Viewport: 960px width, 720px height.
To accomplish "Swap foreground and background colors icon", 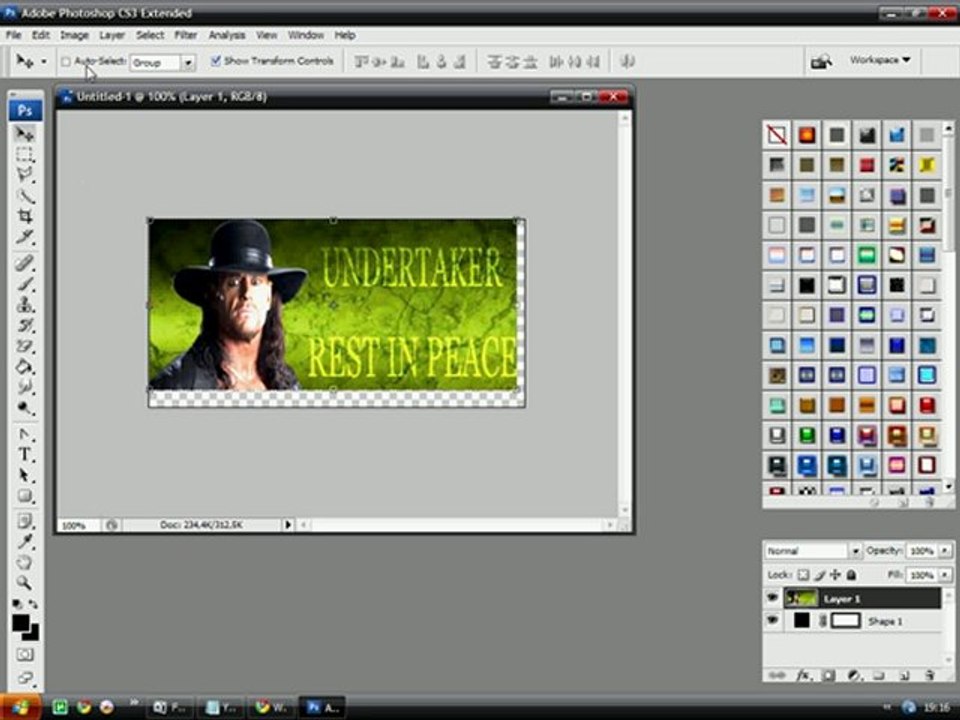I will click(x=33, y=605).
